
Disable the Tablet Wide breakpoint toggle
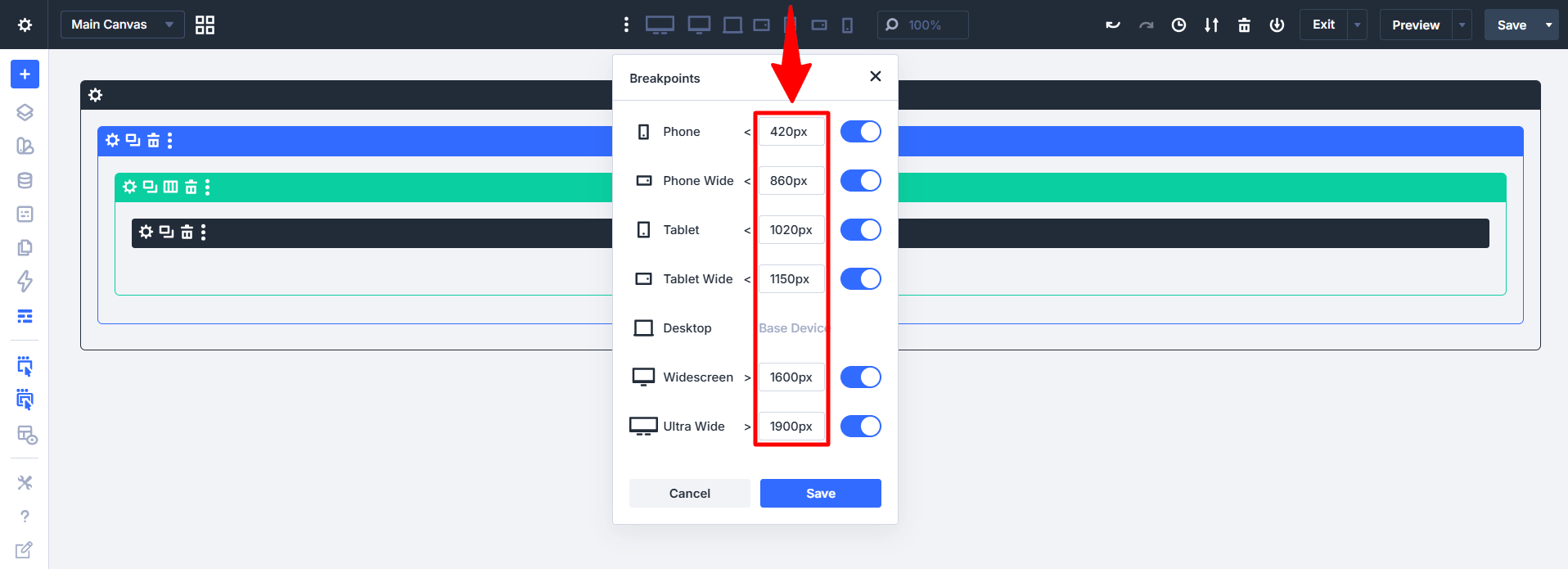point(860,279)
